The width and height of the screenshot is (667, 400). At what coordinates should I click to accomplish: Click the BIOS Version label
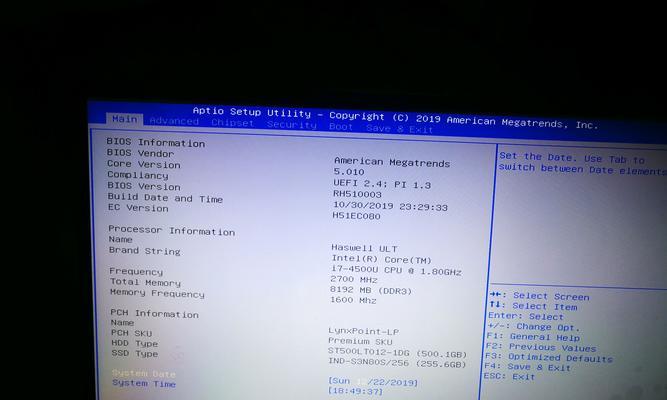pyautogui.click(x=144, y=186)
